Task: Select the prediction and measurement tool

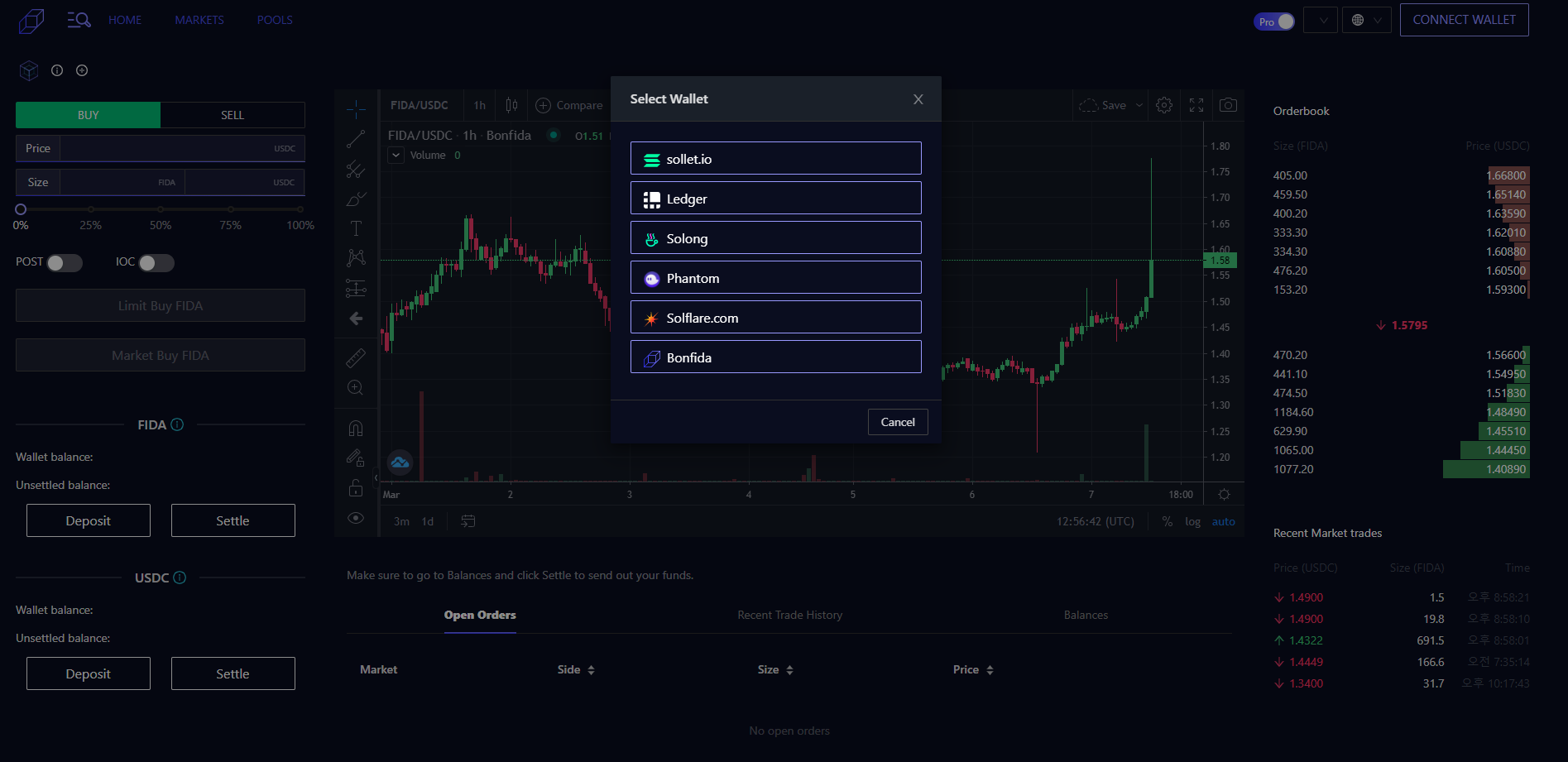Action: click(x=356, y=288)
